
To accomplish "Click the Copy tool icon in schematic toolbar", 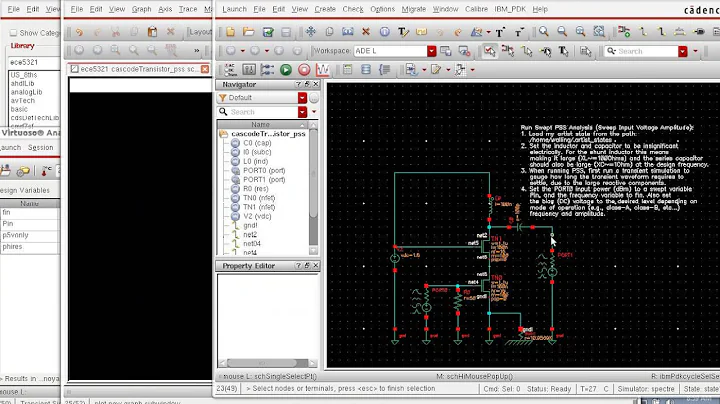I will (329, 32).
